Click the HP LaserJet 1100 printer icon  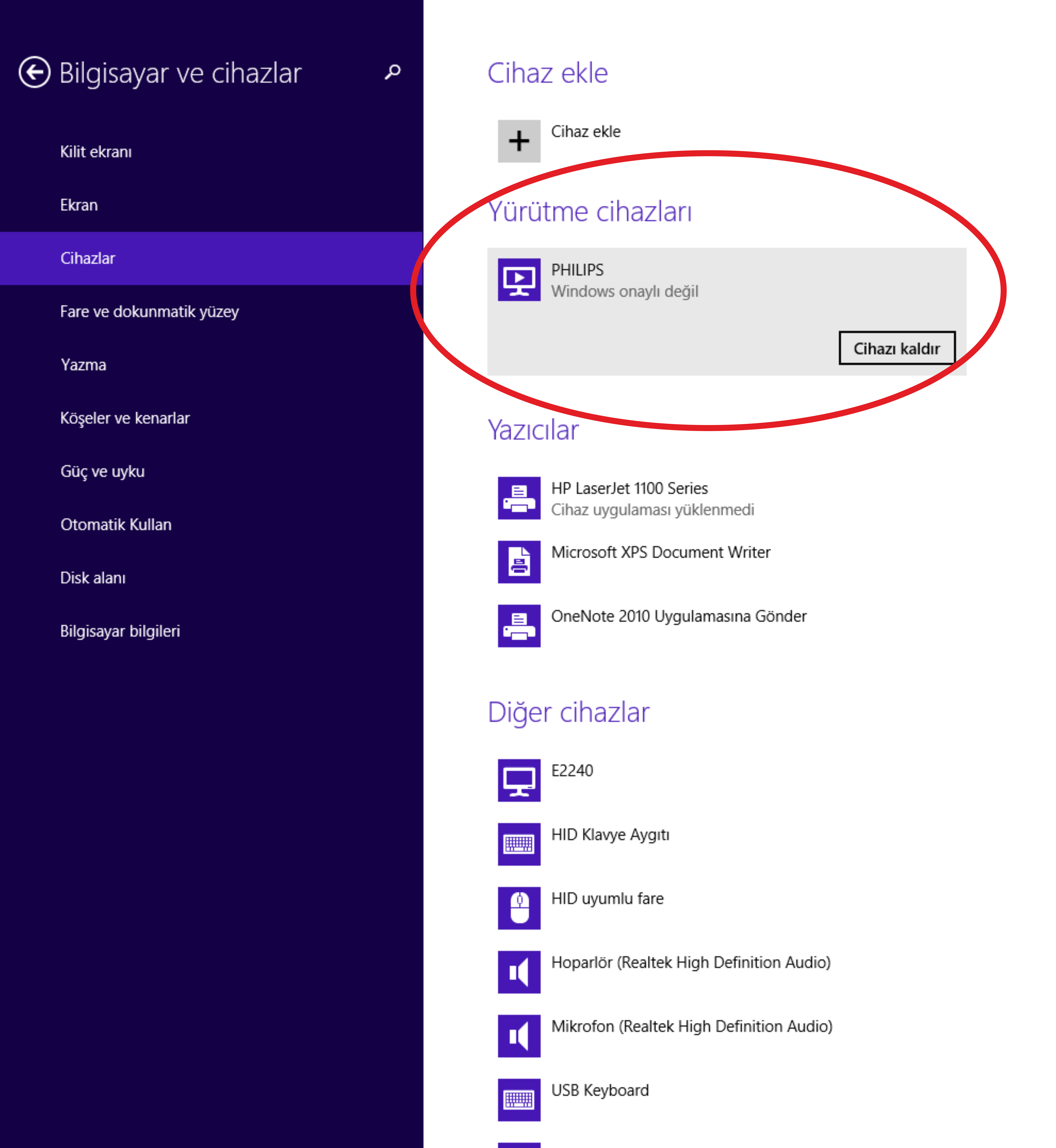click(x=519, y=498)
